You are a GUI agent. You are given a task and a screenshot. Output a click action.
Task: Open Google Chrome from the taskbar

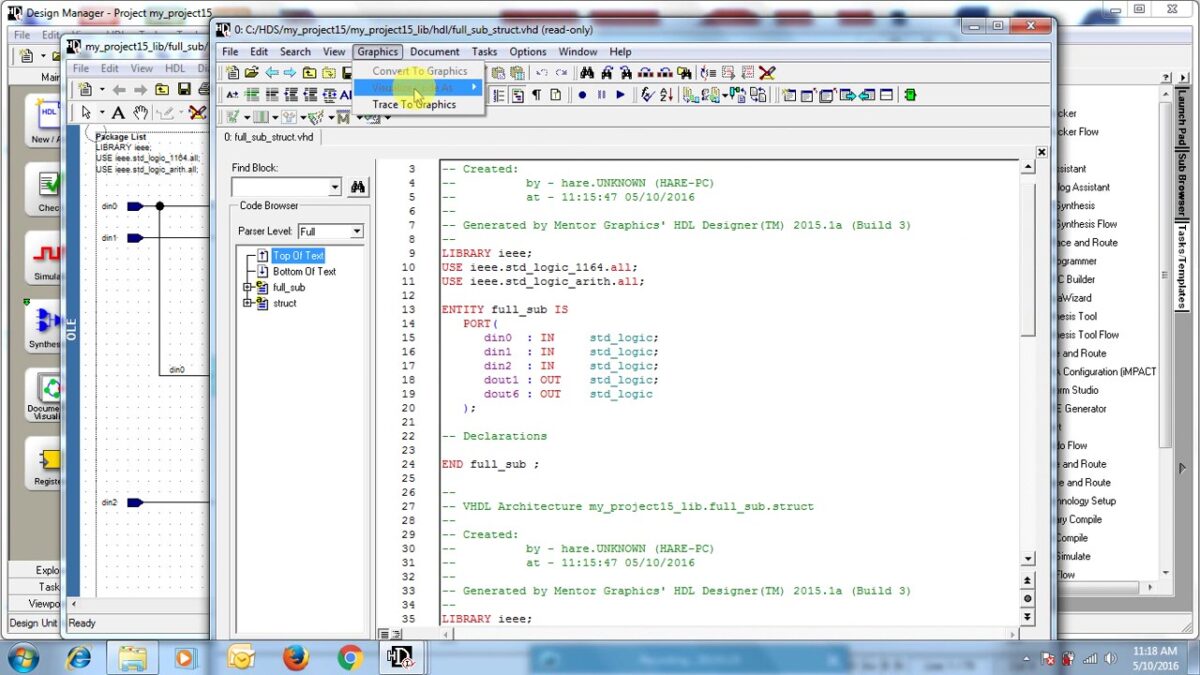tap(350, 657)
